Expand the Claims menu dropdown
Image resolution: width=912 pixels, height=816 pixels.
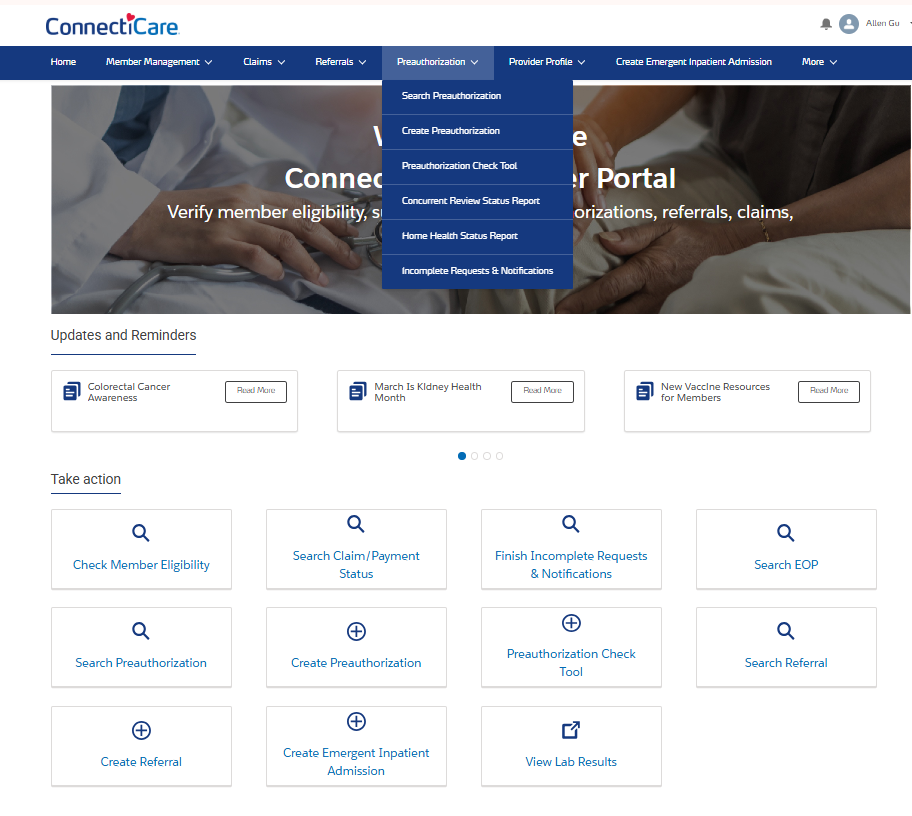tap(264, 62)
